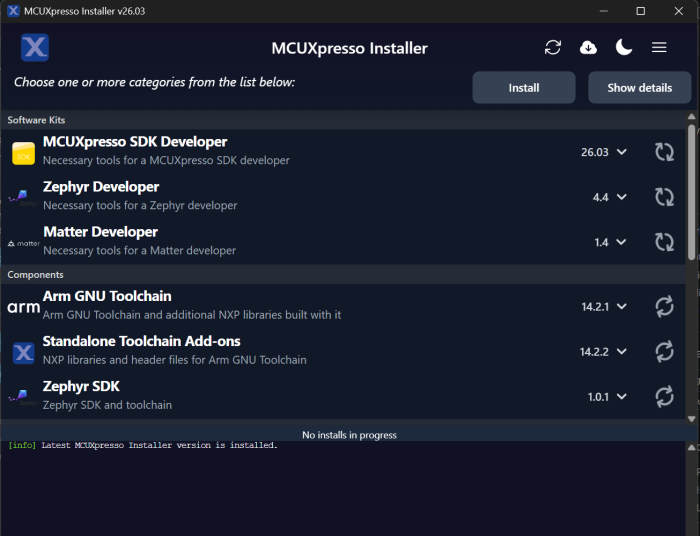Click the update icon for MCUXpresso SDK Developer

(x=664, y=152)
